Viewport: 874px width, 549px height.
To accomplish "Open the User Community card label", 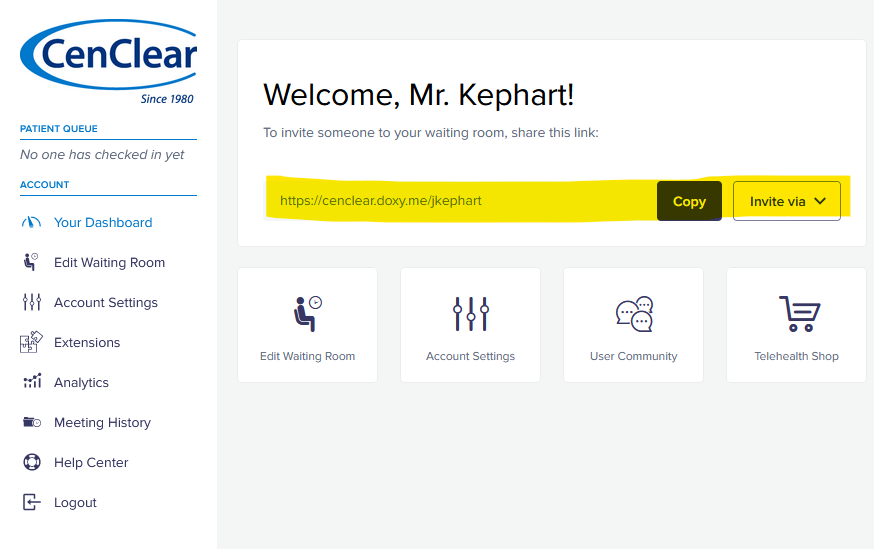I will pos(634,356).
